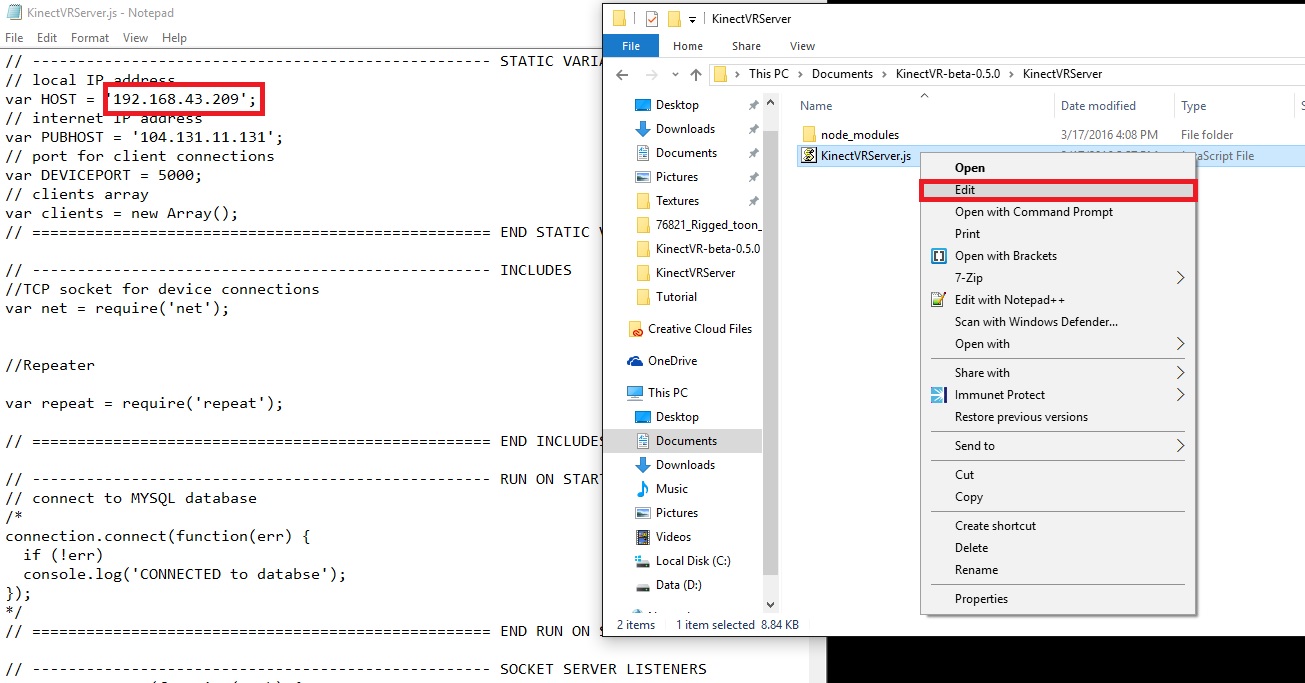Image resolution: width=1305 pixels, height=683 pixels.
Task: Click the navigation pane scroll down arrow
Action: 770,604
